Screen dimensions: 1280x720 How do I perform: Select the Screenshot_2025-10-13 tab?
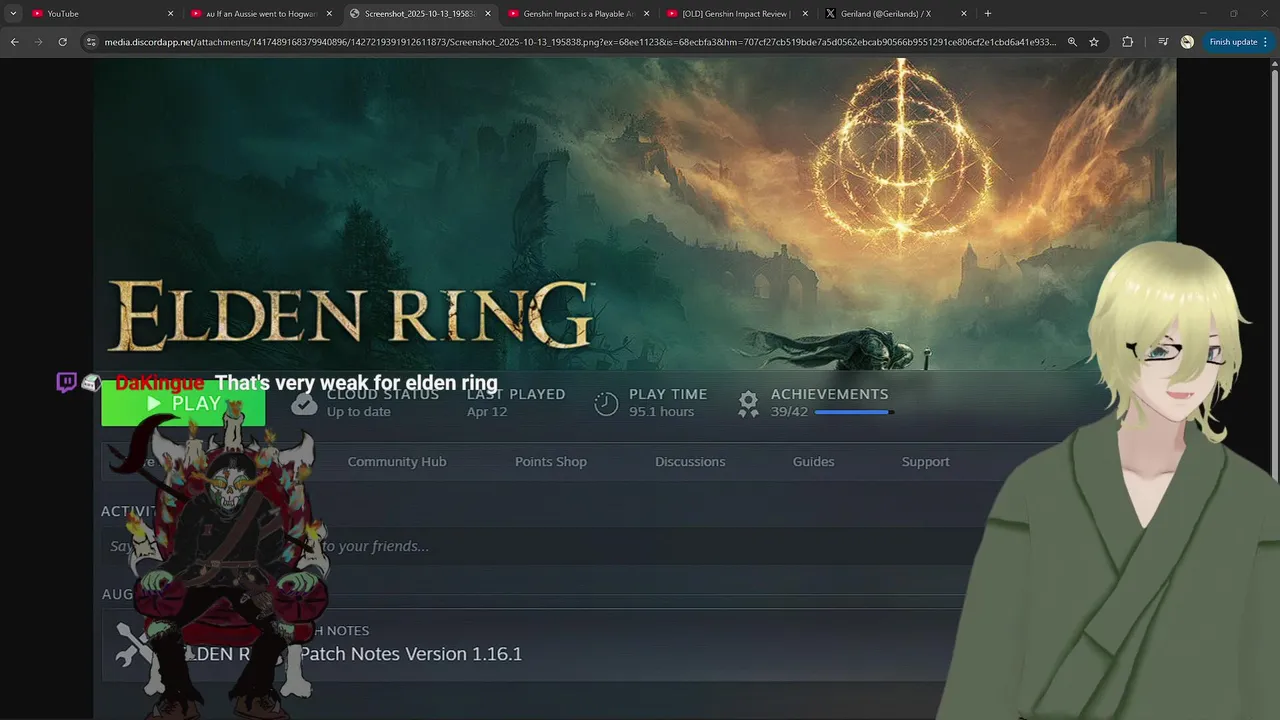click(418, 13)
